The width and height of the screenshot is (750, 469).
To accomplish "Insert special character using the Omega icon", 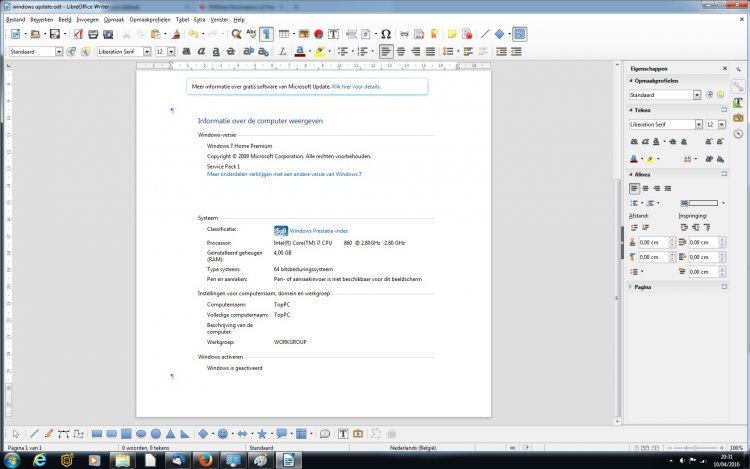I will click(386, 34).
